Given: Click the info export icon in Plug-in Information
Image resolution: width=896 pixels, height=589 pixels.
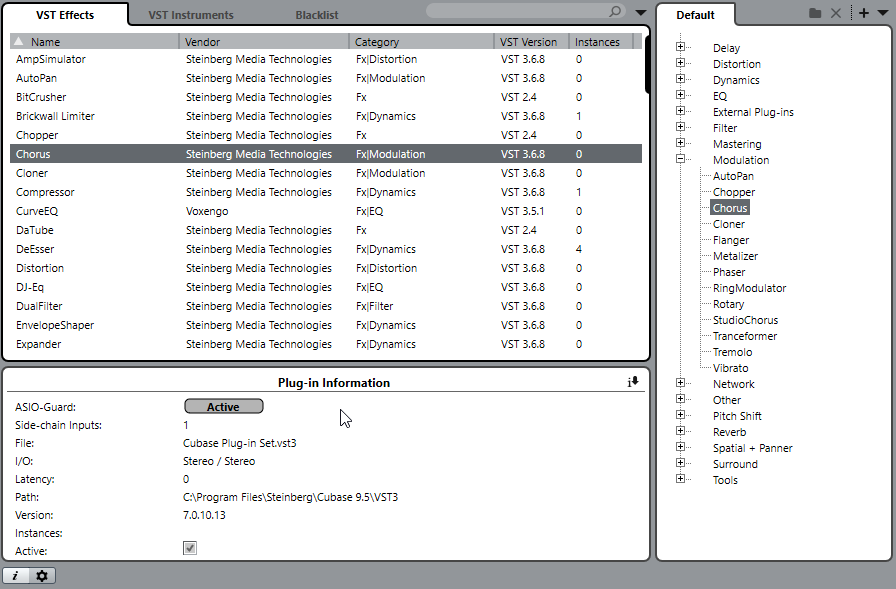Looking at the screenshot, I should click(x=633, y=382).
